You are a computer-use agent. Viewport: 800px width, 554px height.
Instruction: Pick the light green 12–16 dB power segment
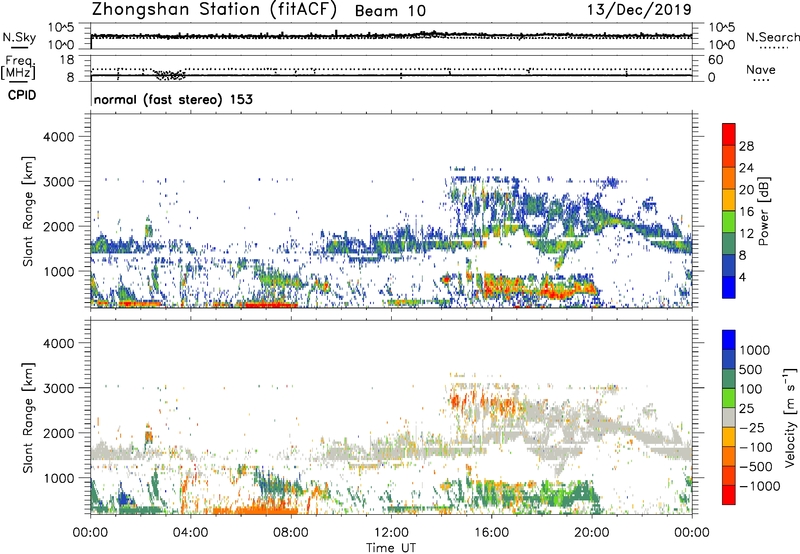[x=729, y=221]
